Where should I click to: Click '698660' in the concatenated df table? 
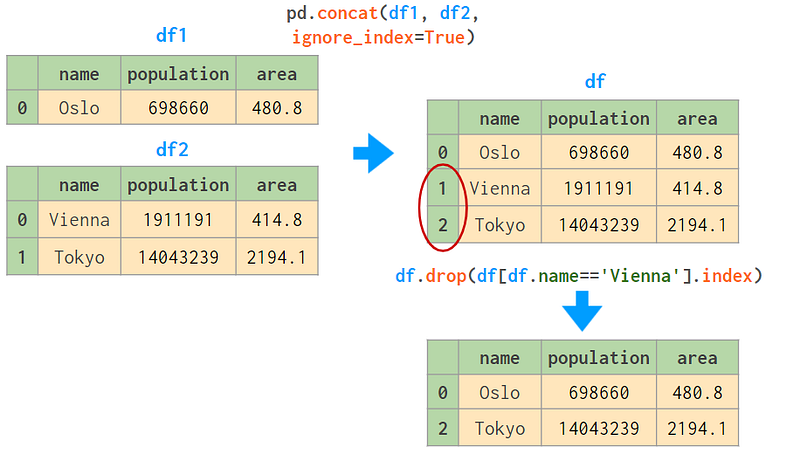click(599, 152)
